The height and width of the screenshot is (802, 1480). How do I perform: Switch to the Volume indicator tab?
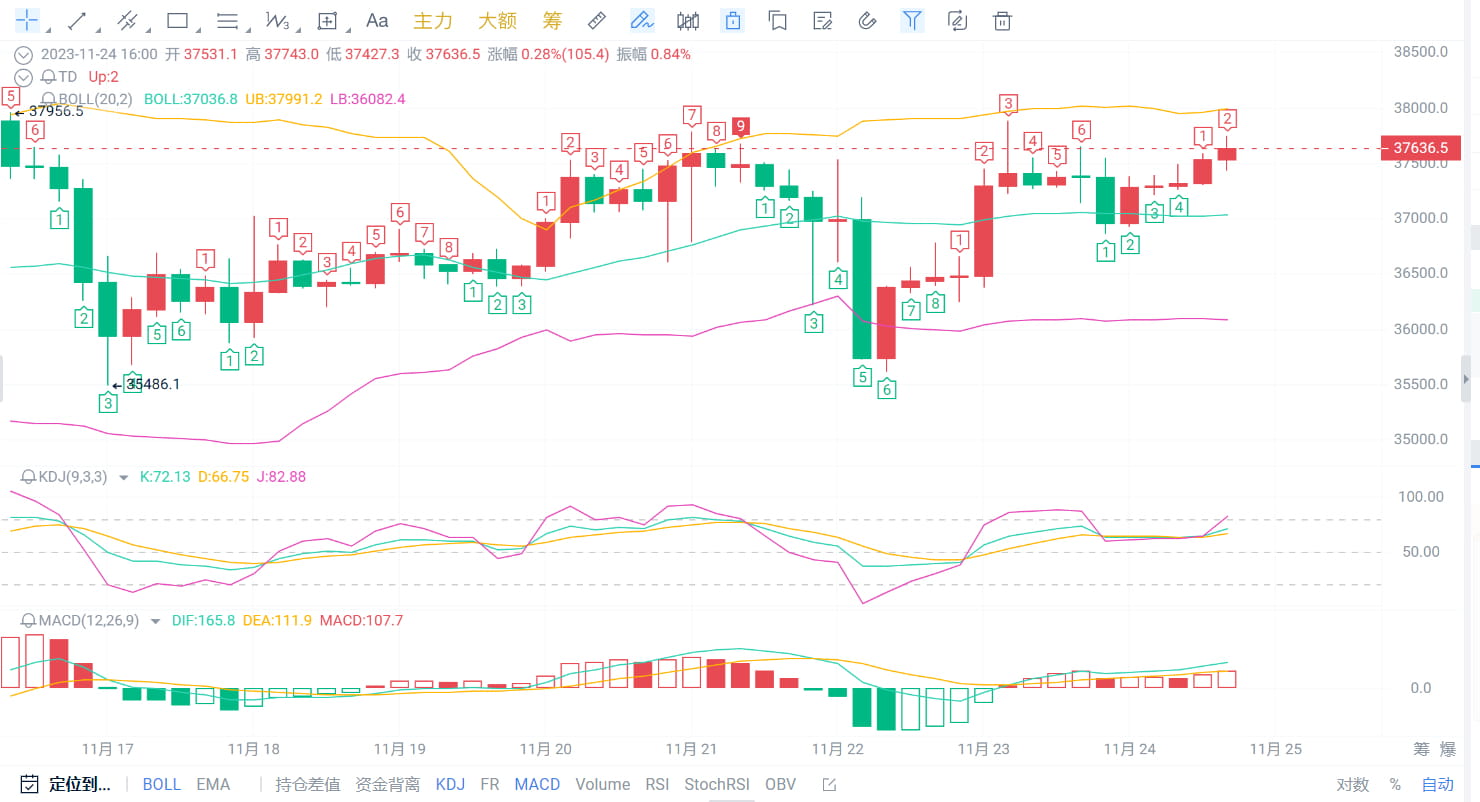(602, 784)
